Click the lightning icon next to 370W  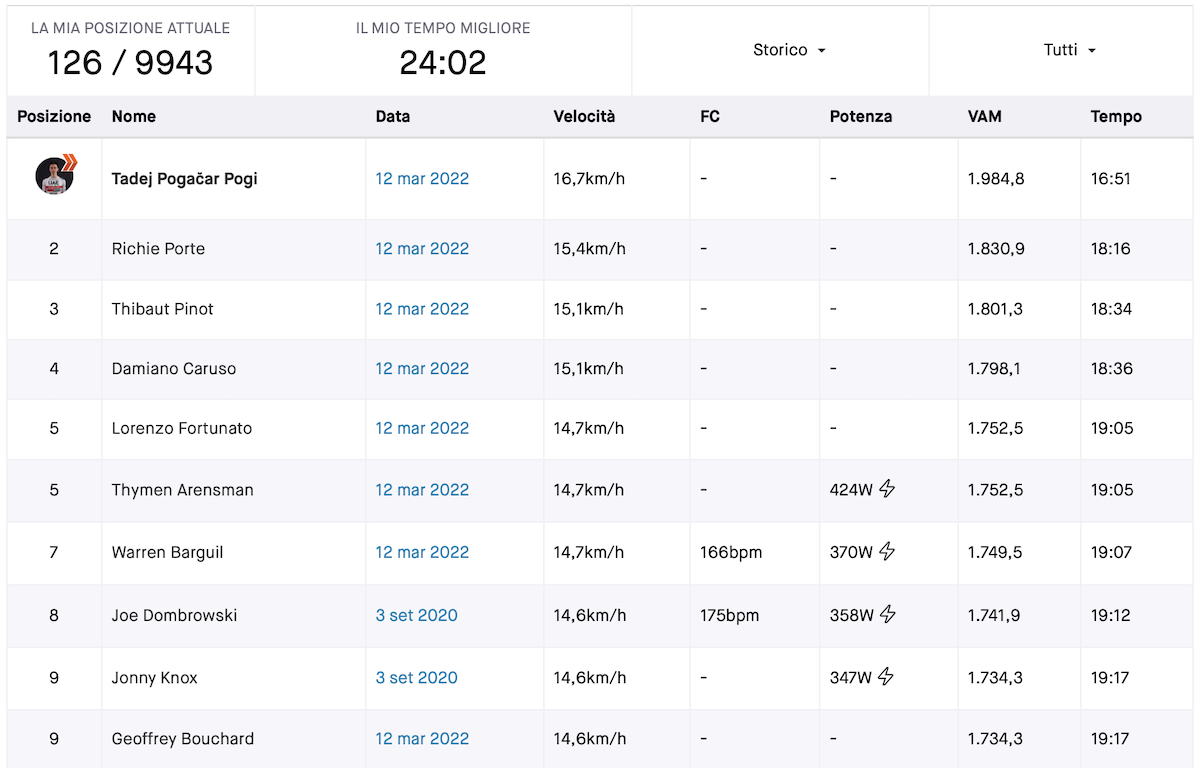point(887,551)
